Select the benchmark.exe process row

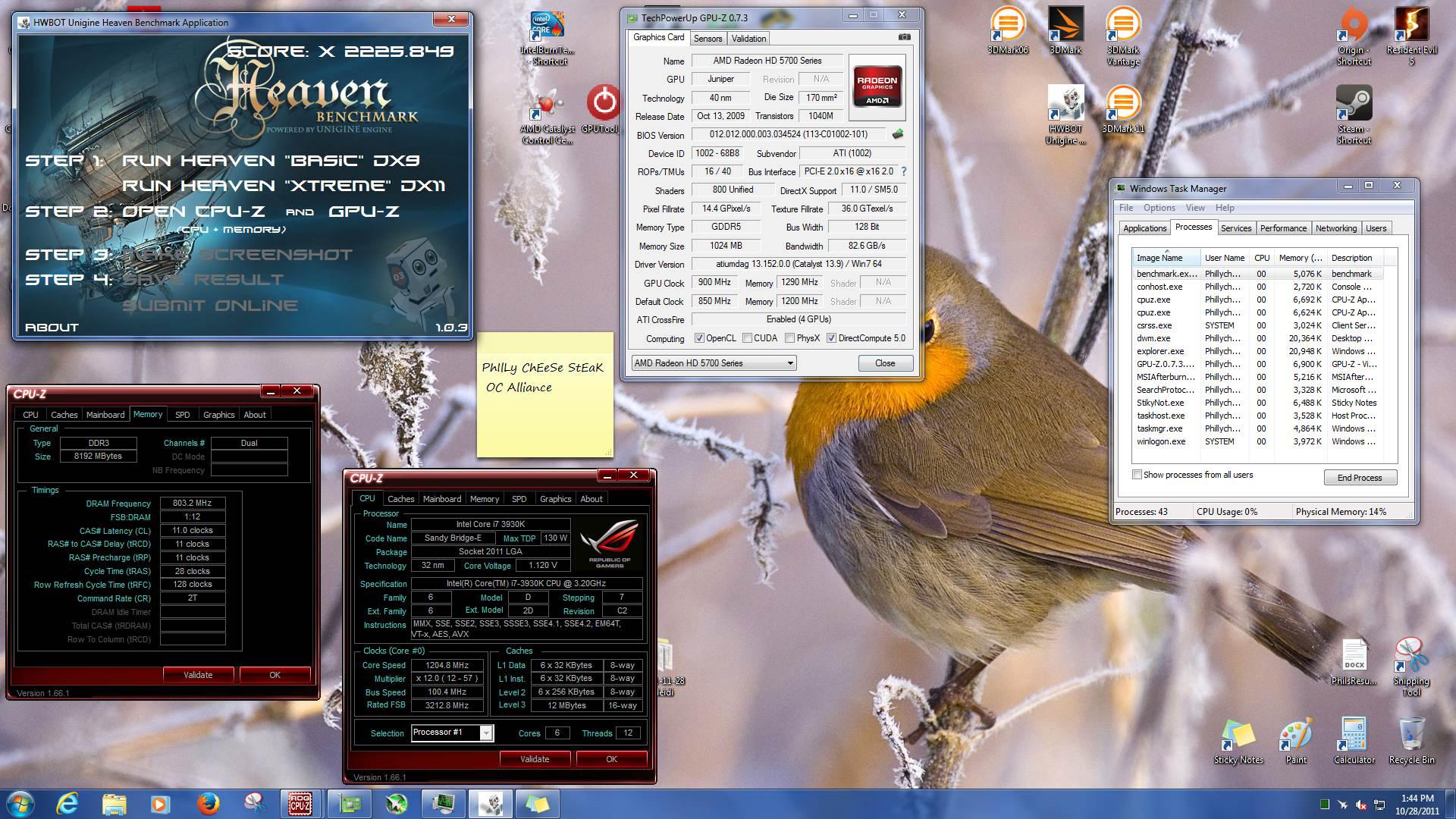pos(1258,274)
